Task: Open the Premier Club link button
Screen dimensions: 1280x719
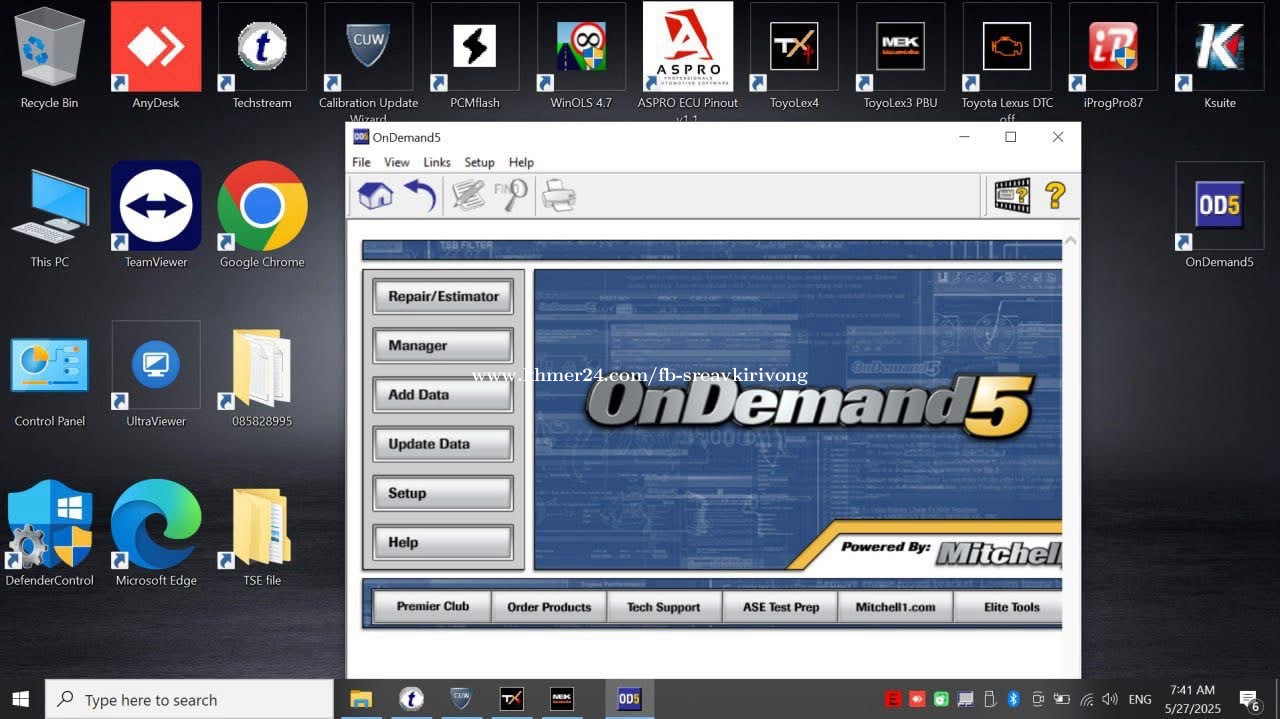Action: pos(432,607)
